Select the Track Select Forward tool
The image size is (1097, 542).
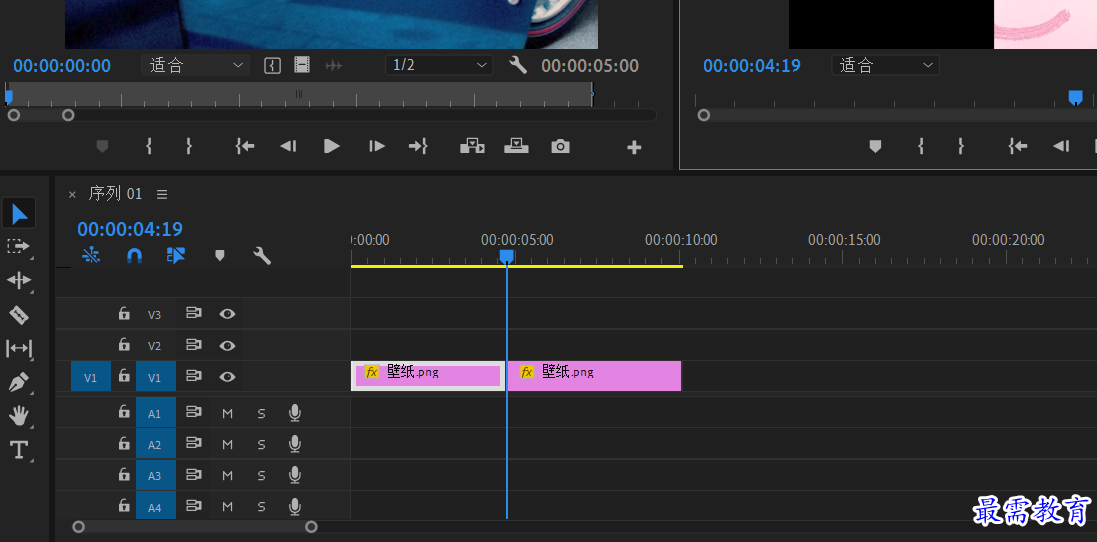[19, 246]
